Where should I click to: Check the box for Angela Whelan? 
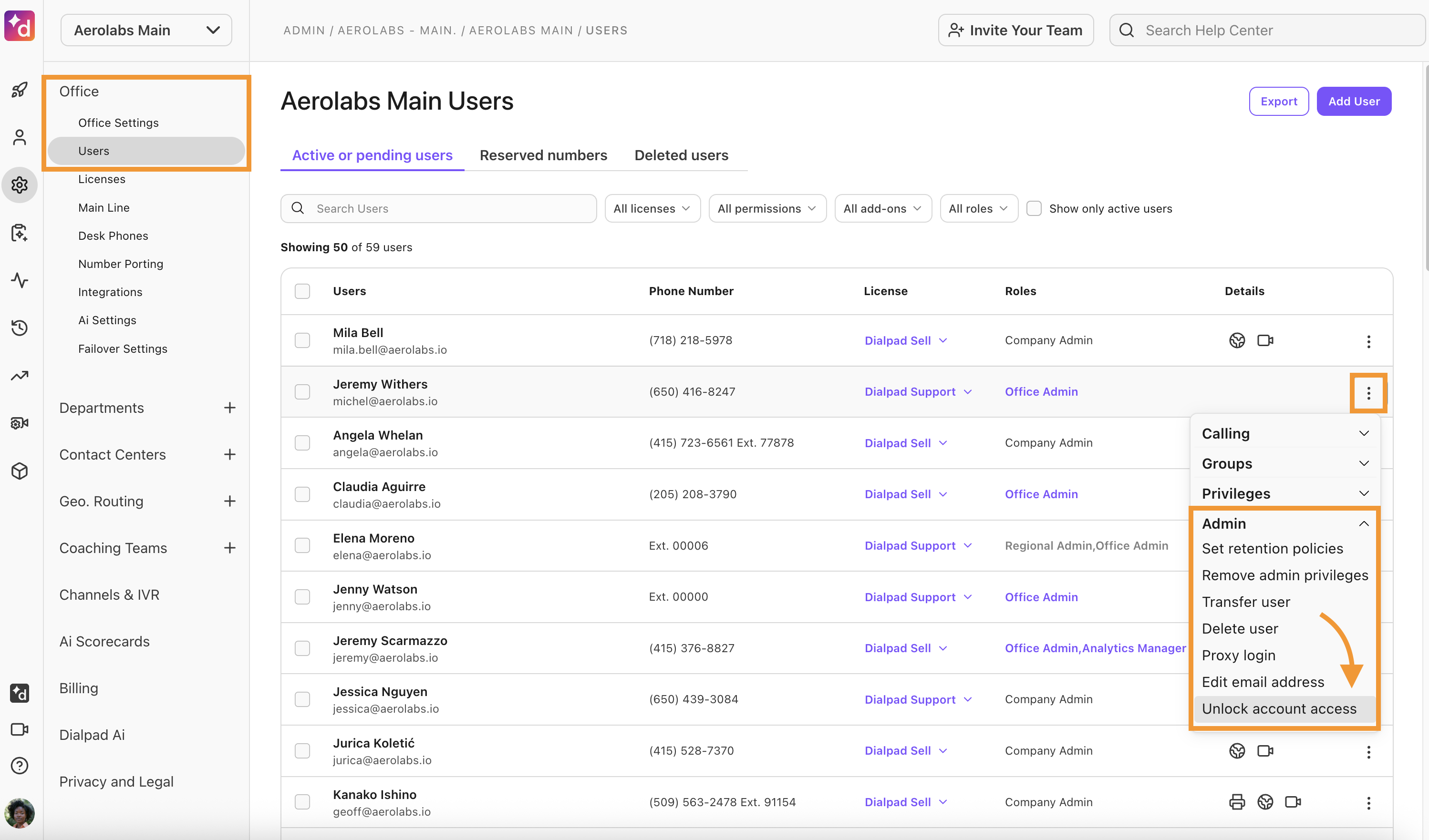click(x=302, y=443)
